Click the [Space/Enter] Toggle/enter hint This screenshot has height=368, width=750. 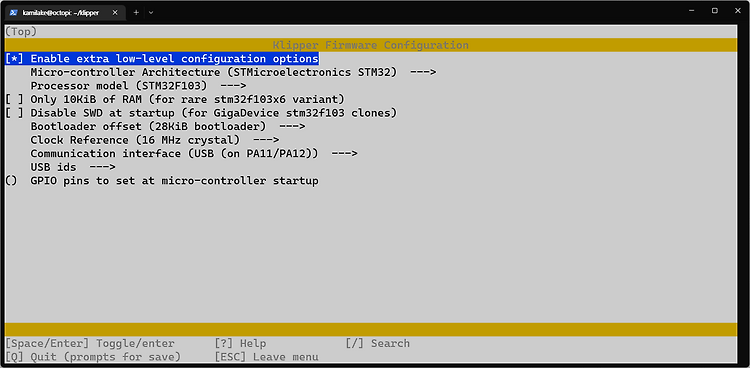90,343
